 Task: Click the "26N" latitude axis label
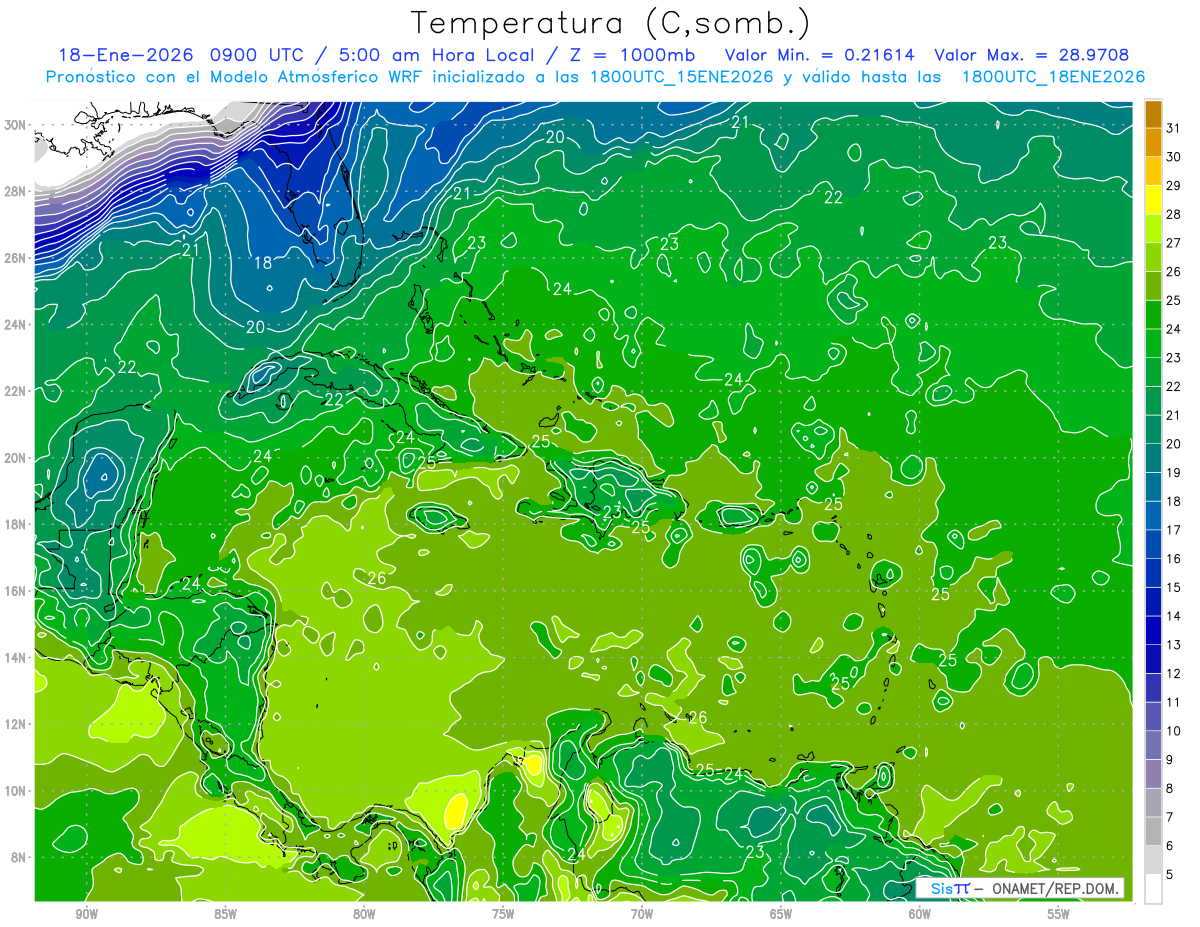17,257
